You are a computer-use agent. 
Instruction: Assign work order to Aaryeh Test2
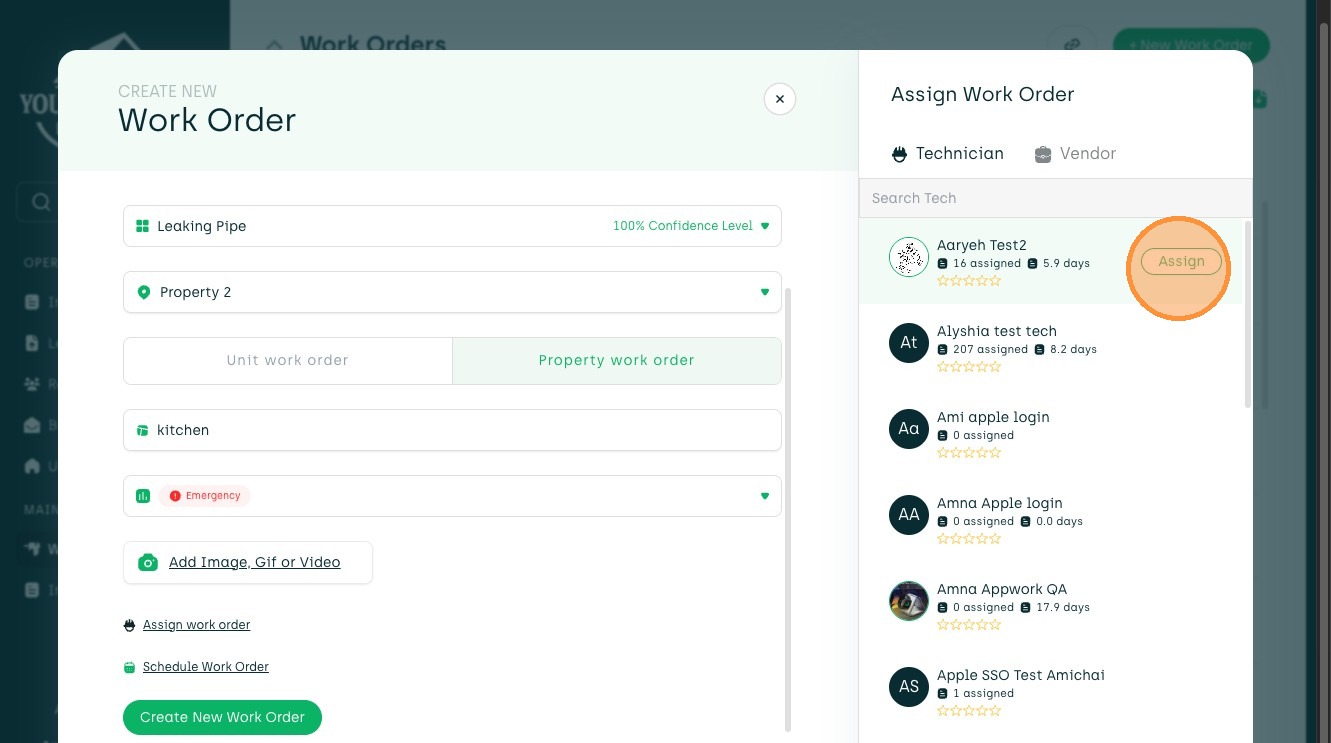pyautogui.click(x=1181, y=262)
